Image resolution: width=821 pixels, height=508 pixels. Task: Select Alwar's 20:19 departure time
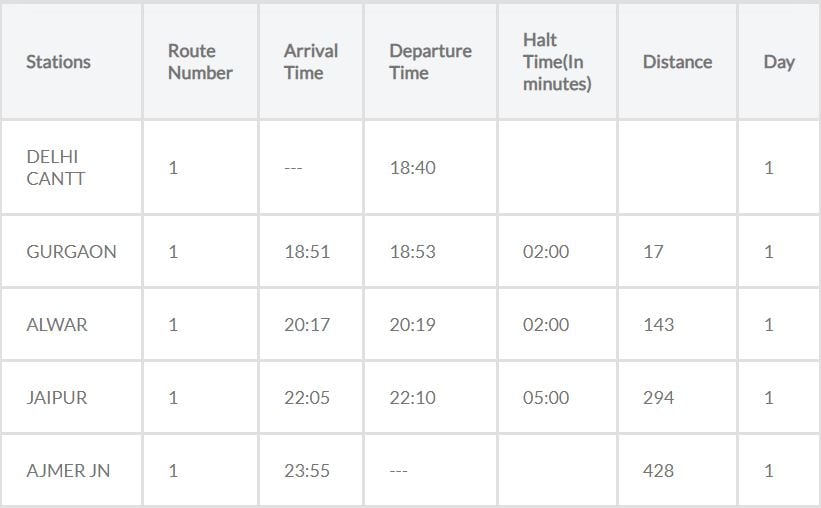tap(412, 325)
